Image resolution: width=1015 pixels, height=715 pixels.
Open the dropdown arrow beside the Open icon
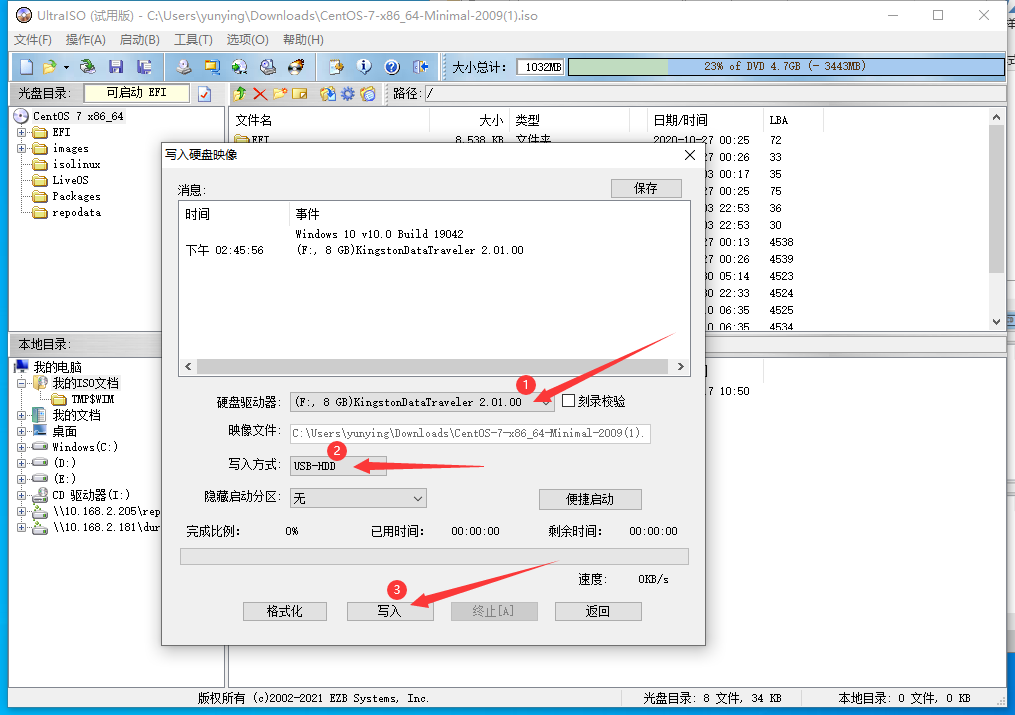[65, 67]
